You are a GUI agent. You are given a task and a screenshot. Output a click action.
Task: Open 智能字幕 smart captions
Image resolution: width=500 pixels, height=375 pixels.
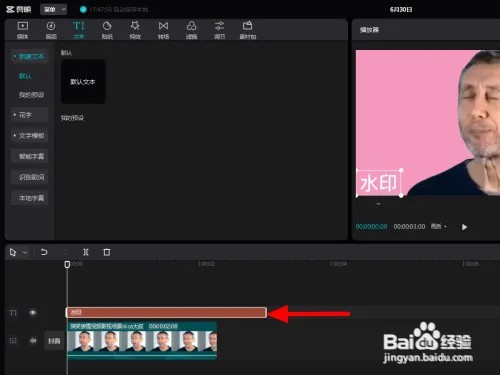point(30,156)
